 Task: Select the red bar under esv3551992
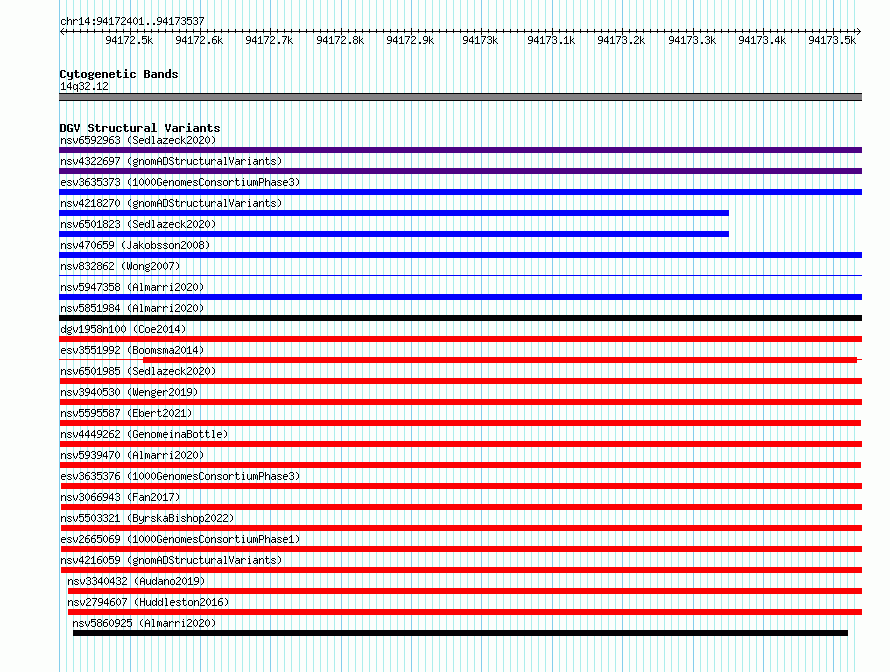tap(500, 360)
